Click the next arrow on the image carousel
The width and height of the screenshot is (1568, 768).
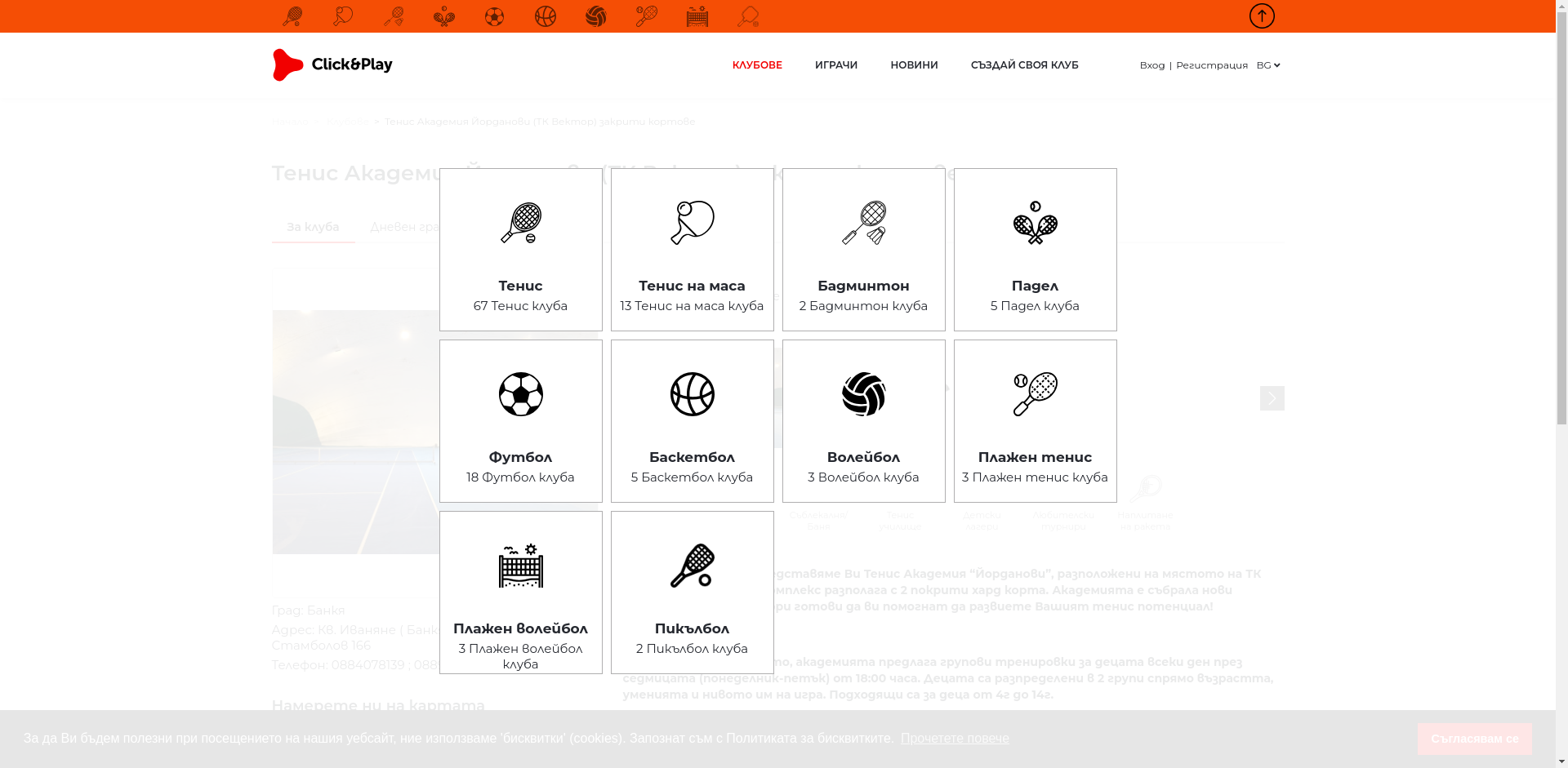click(1272, 398)
